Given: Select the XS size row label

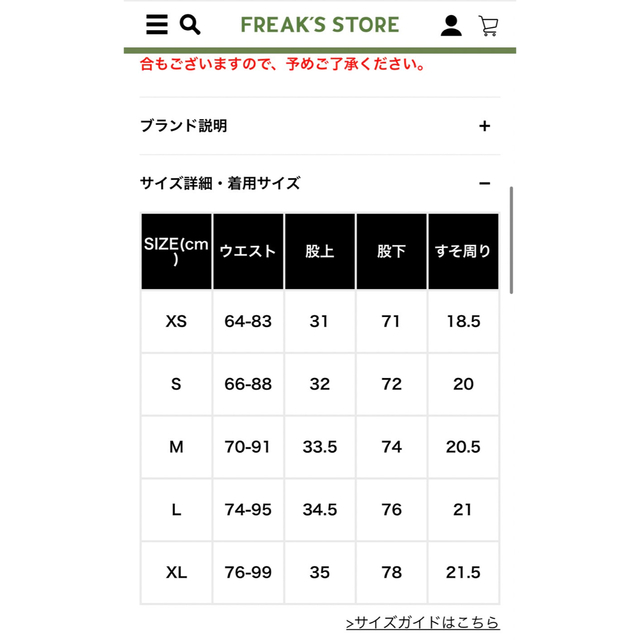Looking at the screenshot, I should click(x=176, y=322).
